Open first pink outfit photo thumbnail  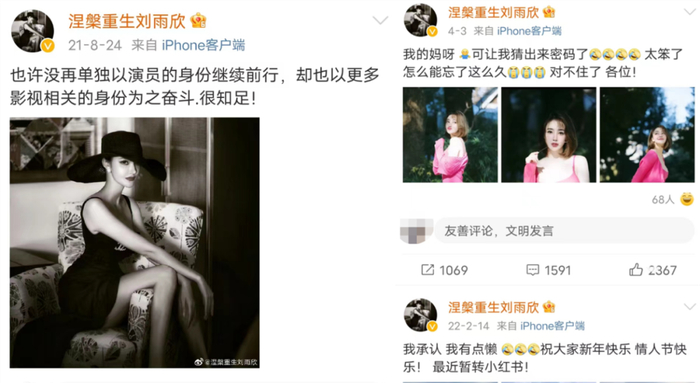(x=450, y=135)
